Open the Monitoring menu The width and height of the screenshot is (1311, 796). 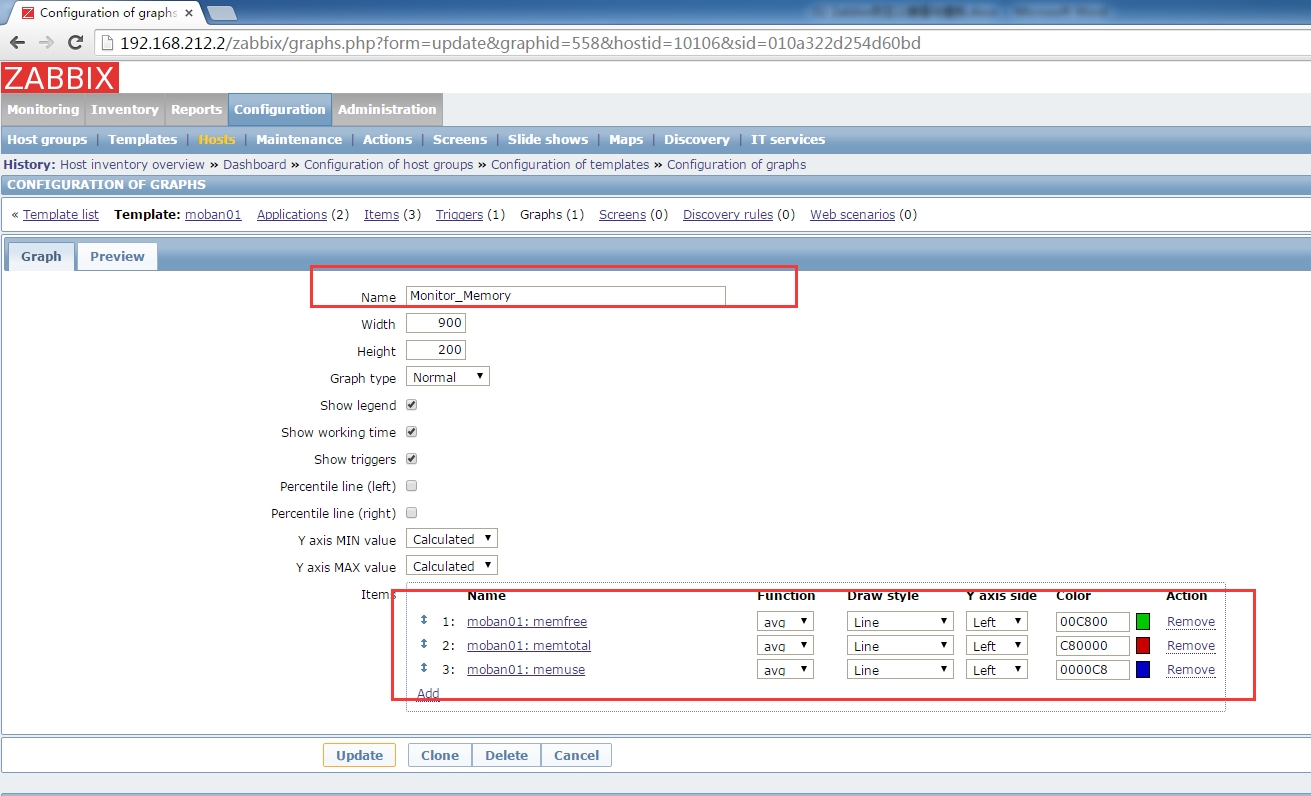(x=43, y=110)
